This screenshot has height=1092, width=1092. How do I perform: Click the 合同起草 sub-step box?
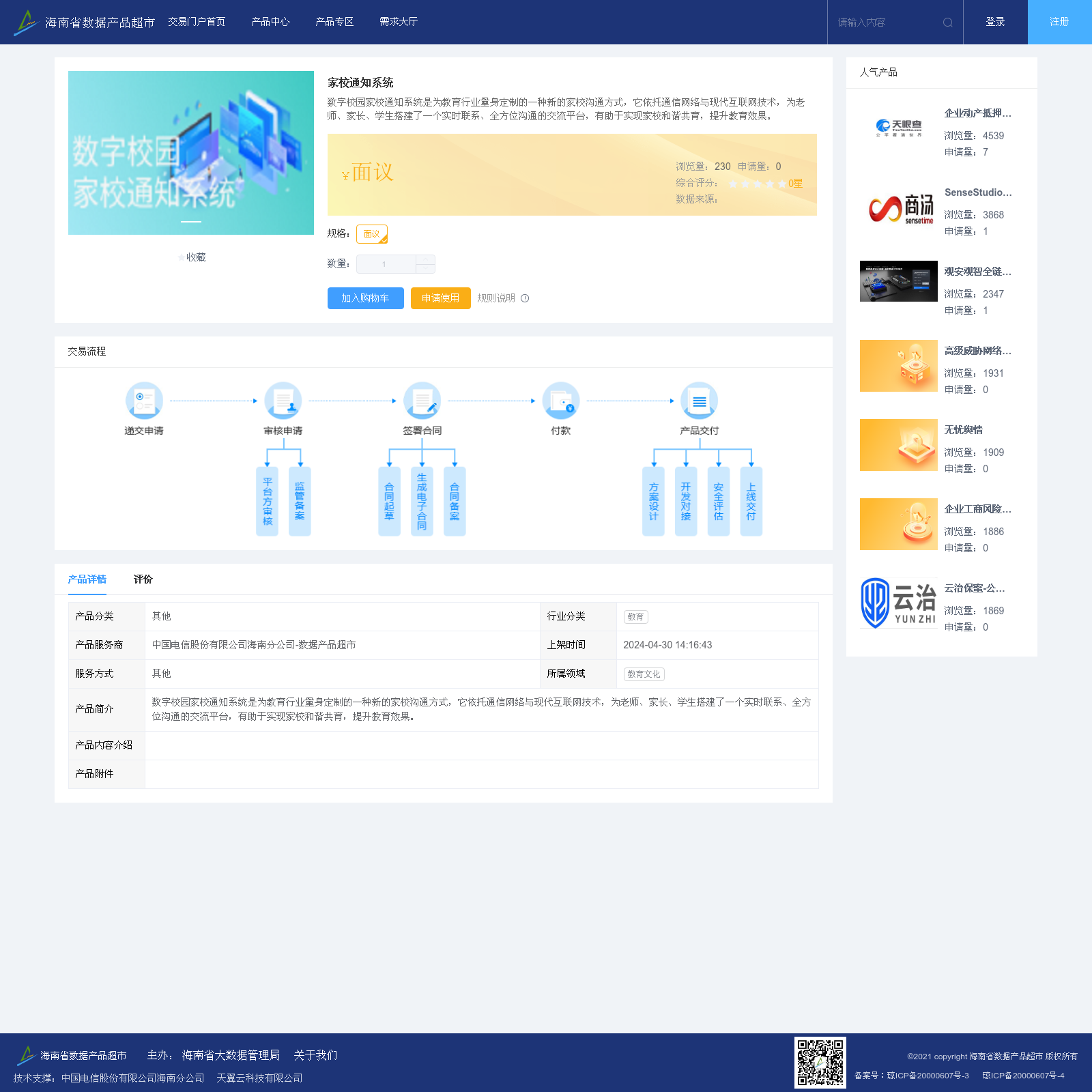click(390, 501)
